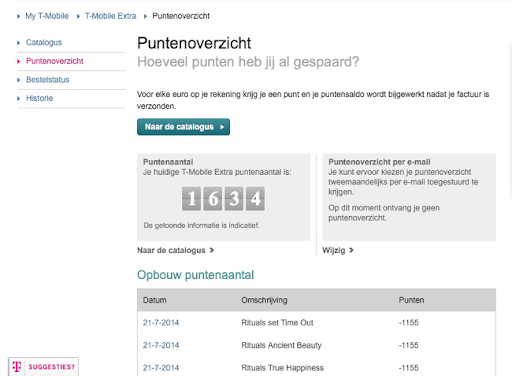Open Historie in the sidebar menu
Screen dimensions: 512x376
point(39,98)
